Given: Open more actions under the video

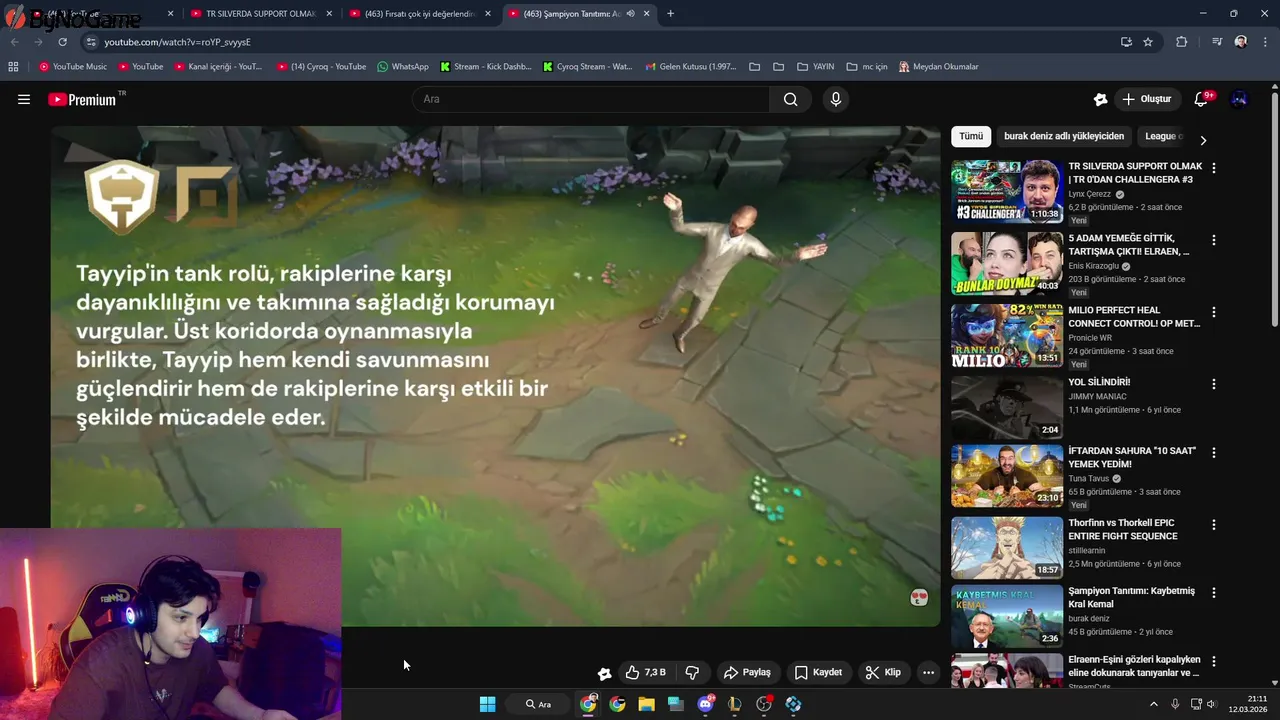Looking at the screenshot, I should point(928,672).
